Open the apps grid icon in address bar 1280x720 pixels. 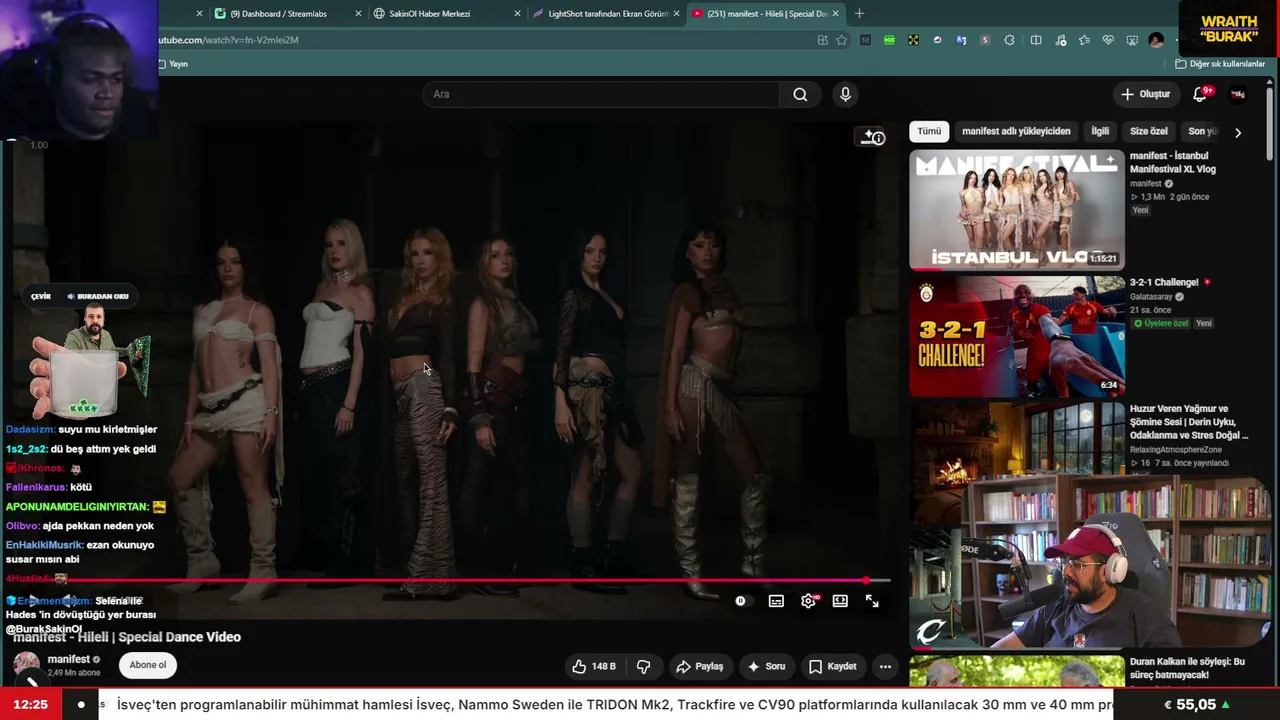pyautogui.click(x=822, y=40)
